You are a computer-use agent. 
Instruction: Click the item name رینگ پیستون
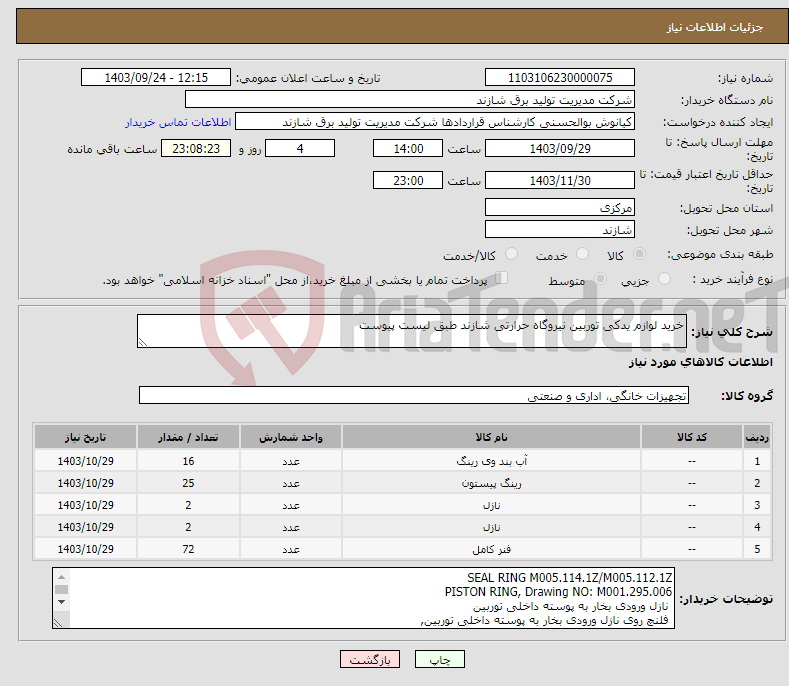[x=491, y=483]
